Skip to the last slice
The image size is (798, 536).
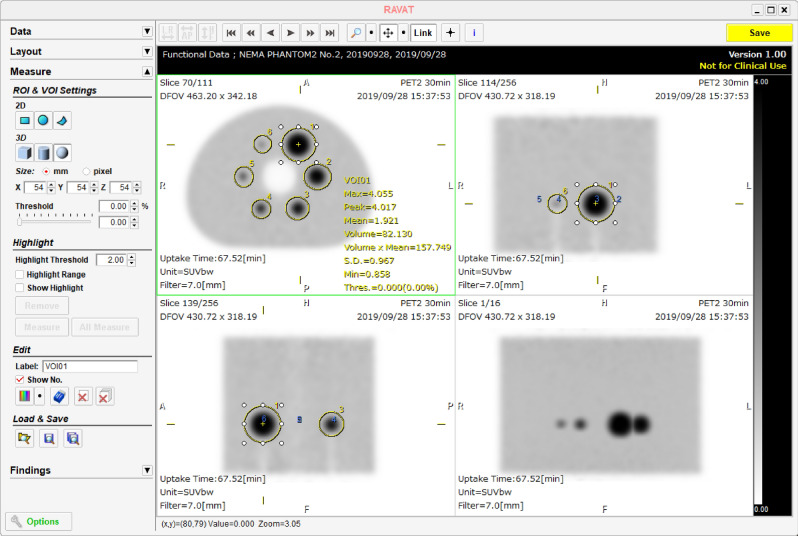330,32
